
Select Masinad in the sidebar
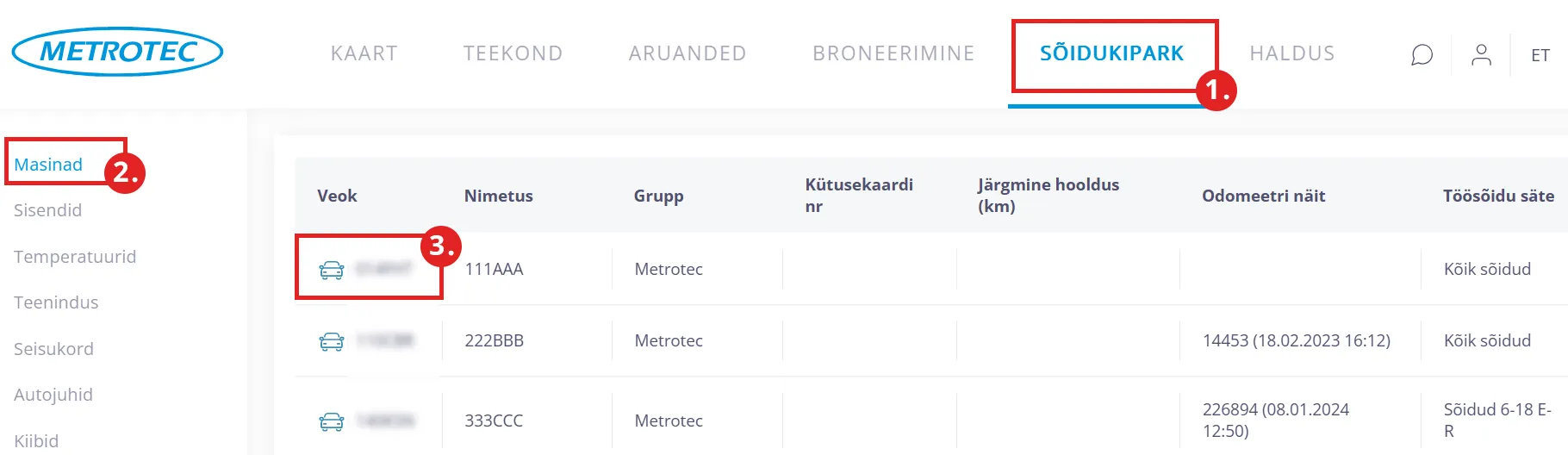pos(48,165)
